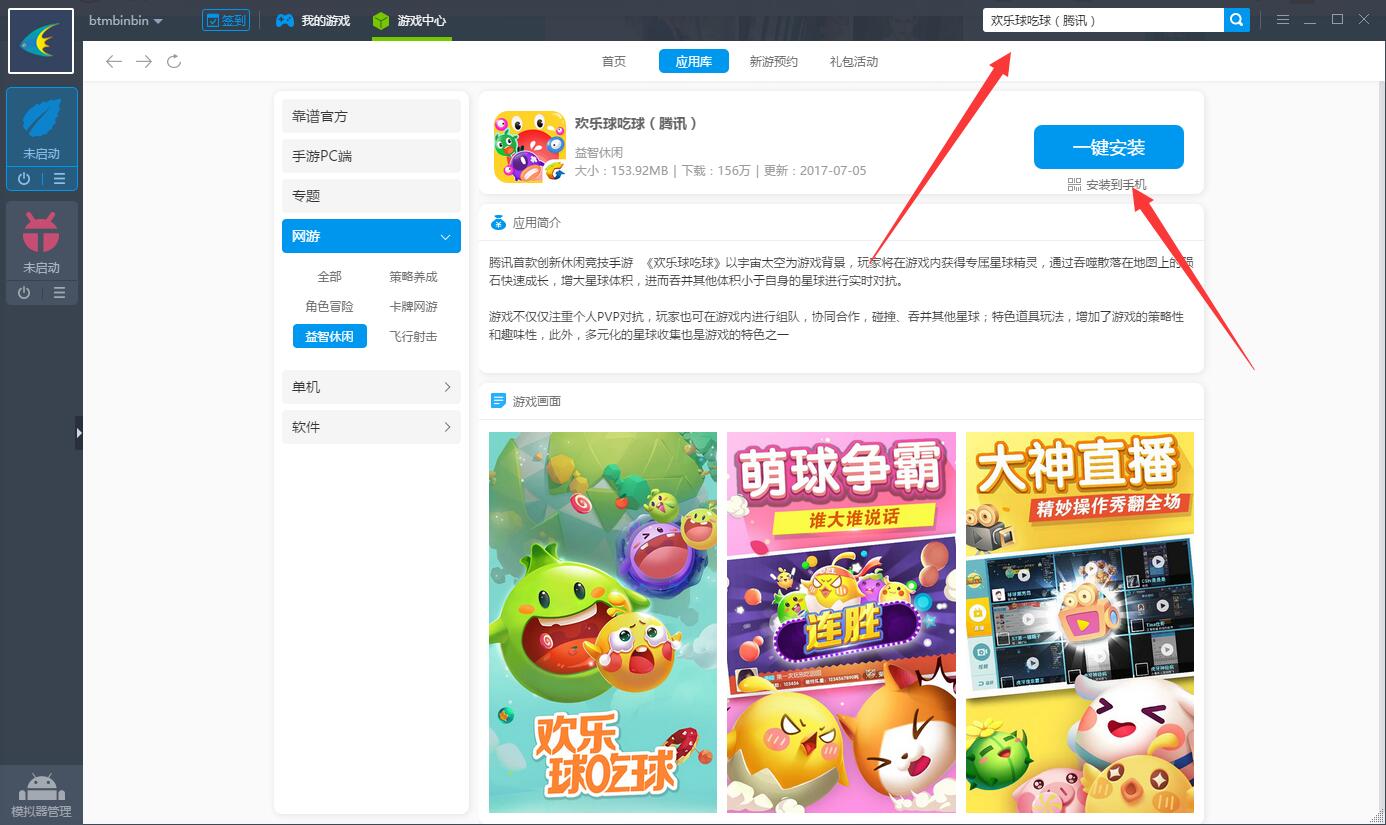
Task: Open the first screenshot with 欢乐球吃球 logo
Action: click(603, 622)
